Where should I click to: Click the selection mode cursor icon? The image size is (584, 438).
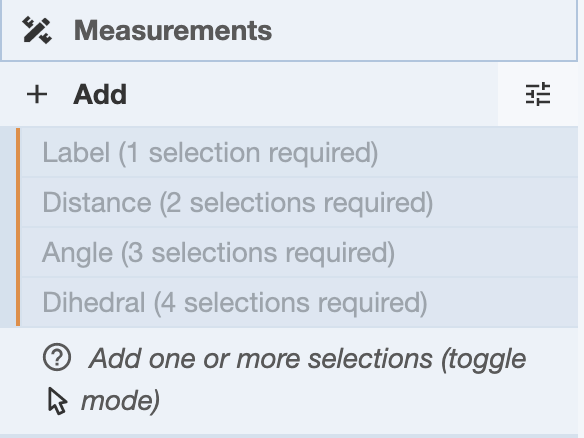pos(58,401)
